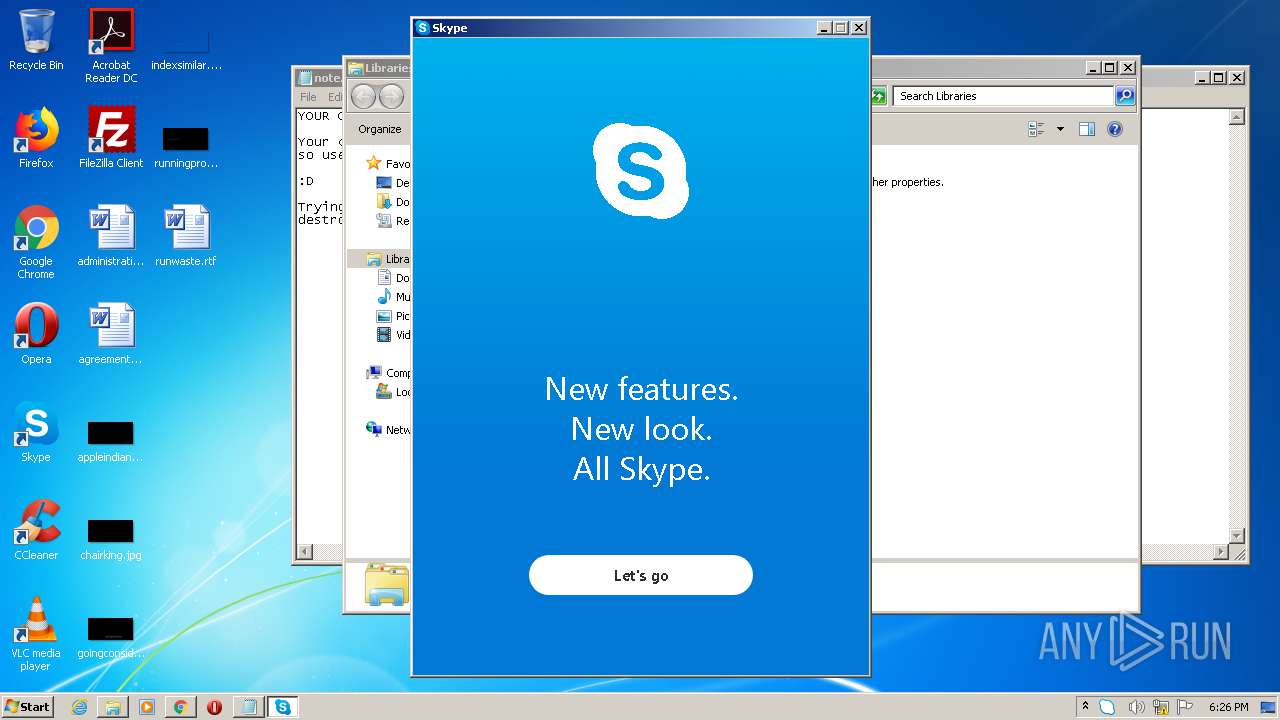The image size is (1280, 720).
Task: Click the Let's go button in Skype
Action: point(640,575)
